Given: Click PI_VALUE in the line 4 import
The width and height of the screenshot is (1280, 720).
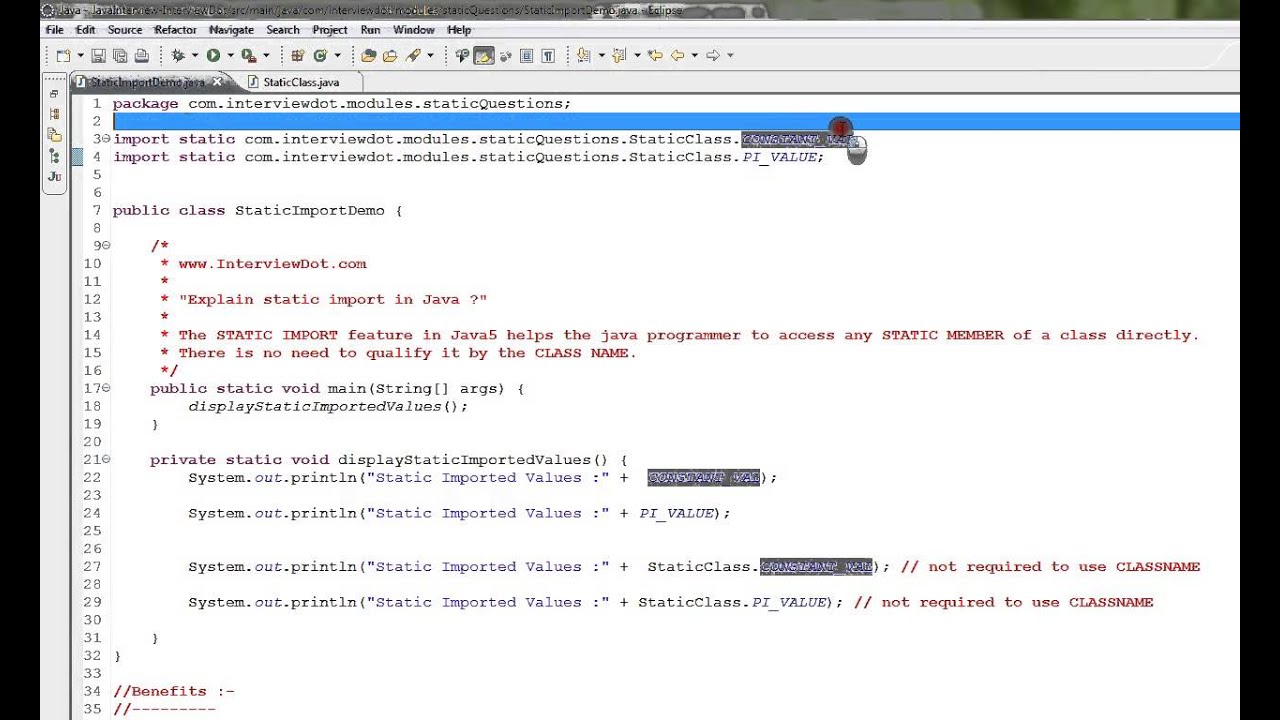Looking at the screenshot, I should pos(780,157).
